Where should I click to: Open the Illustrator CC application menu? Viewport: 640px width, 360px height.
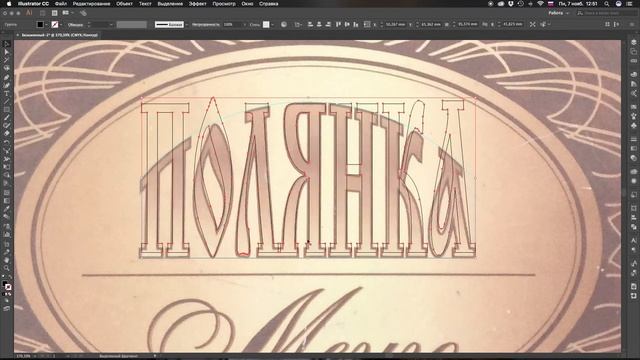click(x=33, y=4)
